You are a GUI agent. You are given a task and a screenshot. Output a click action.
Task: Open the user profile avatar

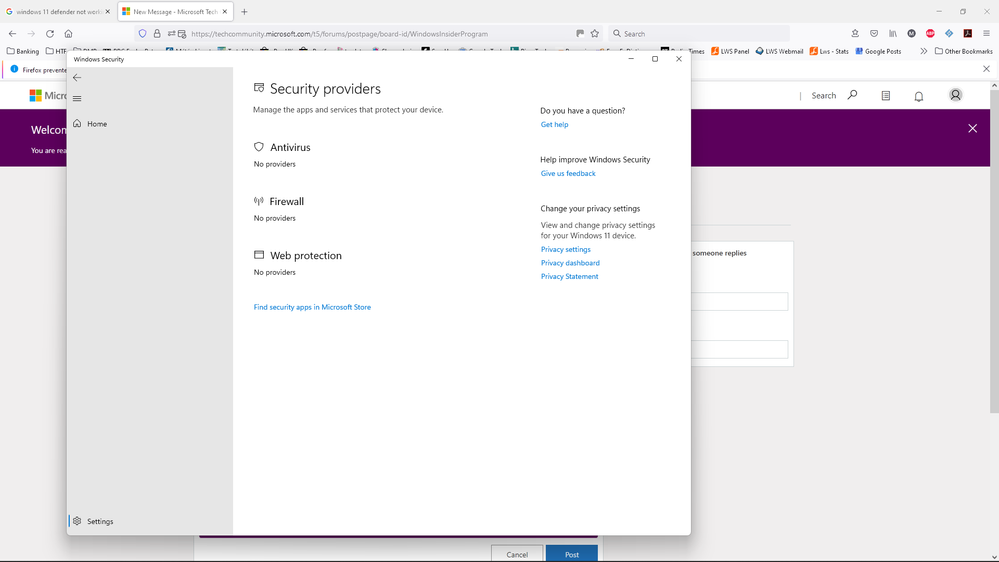click(x=956, y=95)
